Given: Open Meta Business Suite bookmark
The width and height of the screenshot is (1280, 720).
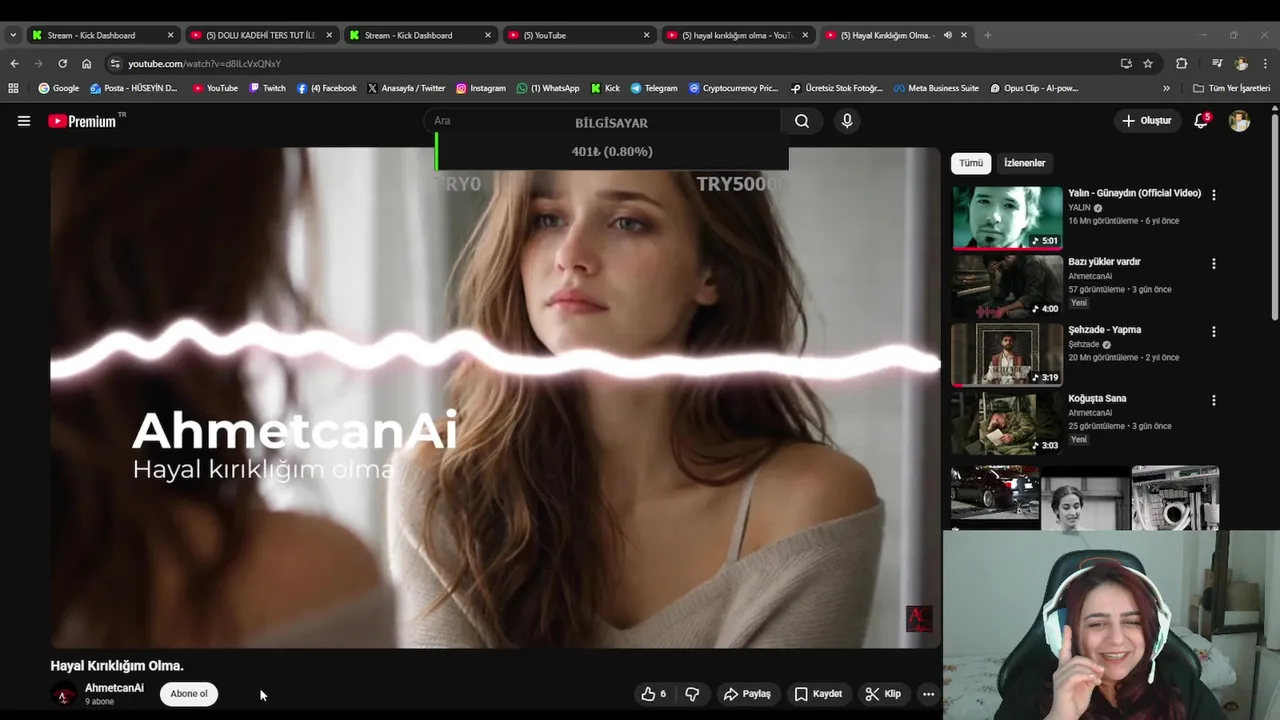Looking at the screenshot, I should (936, 88).
